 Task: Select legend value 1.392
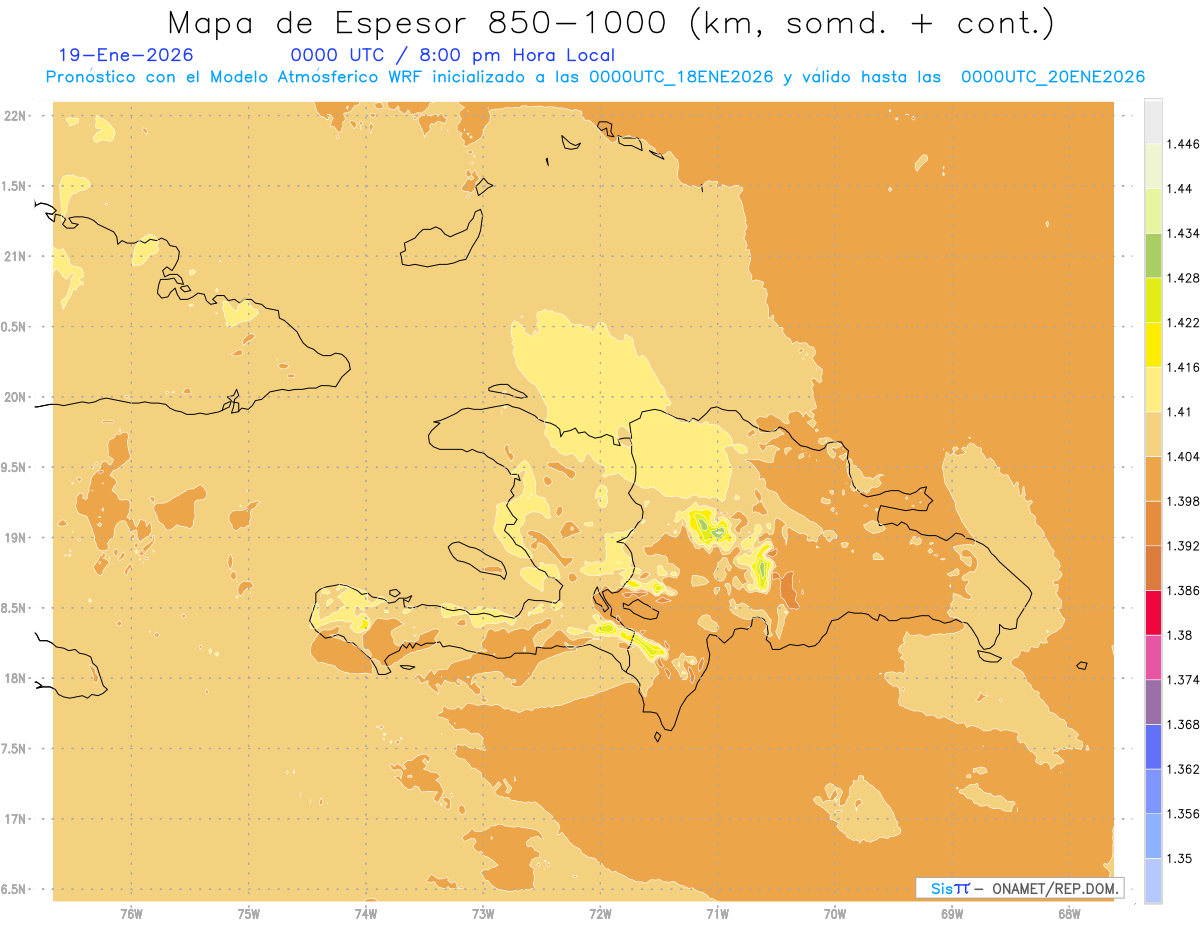click(1181, 546)
